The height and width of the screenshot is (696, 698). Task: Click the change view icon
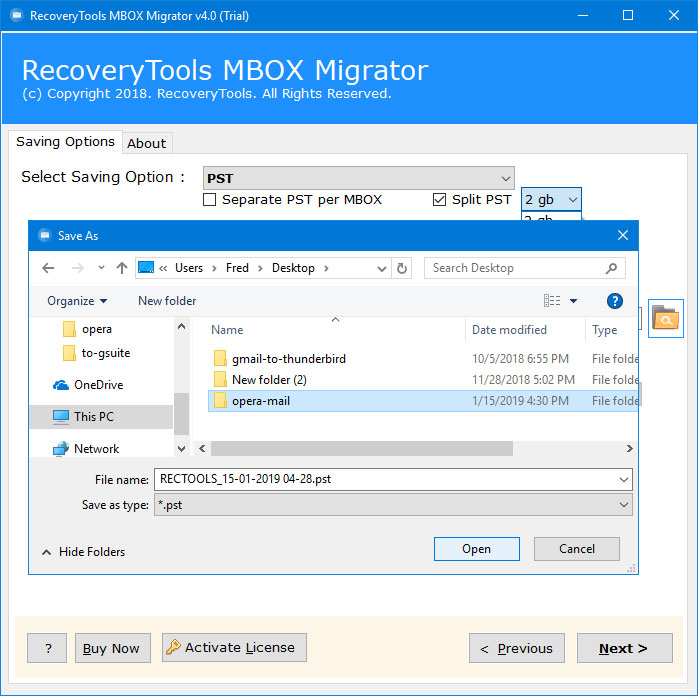click(552, 301)
